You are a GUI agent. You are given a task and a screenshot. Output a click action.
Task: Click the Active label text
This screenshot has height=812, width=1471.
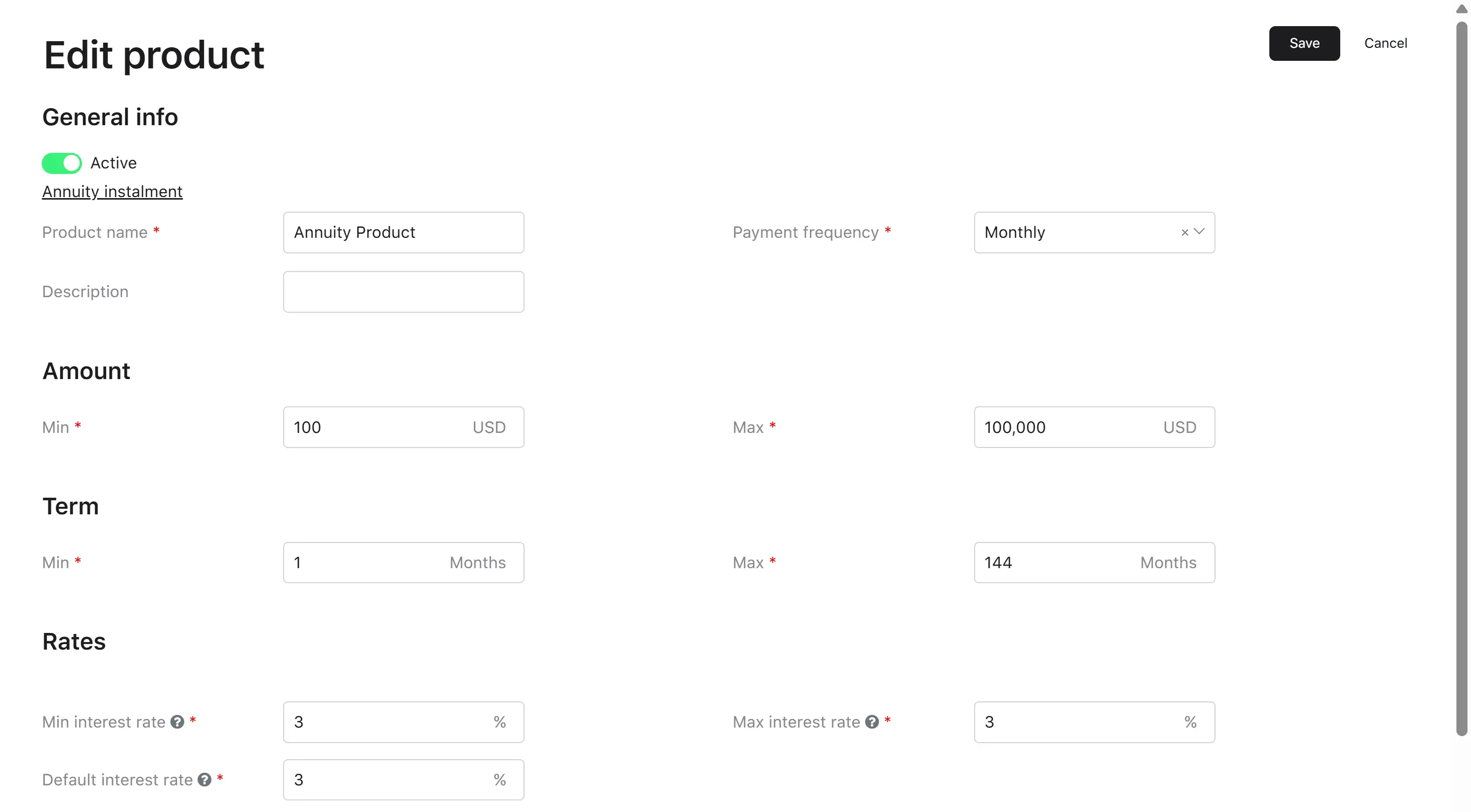(x=114, y=163)
